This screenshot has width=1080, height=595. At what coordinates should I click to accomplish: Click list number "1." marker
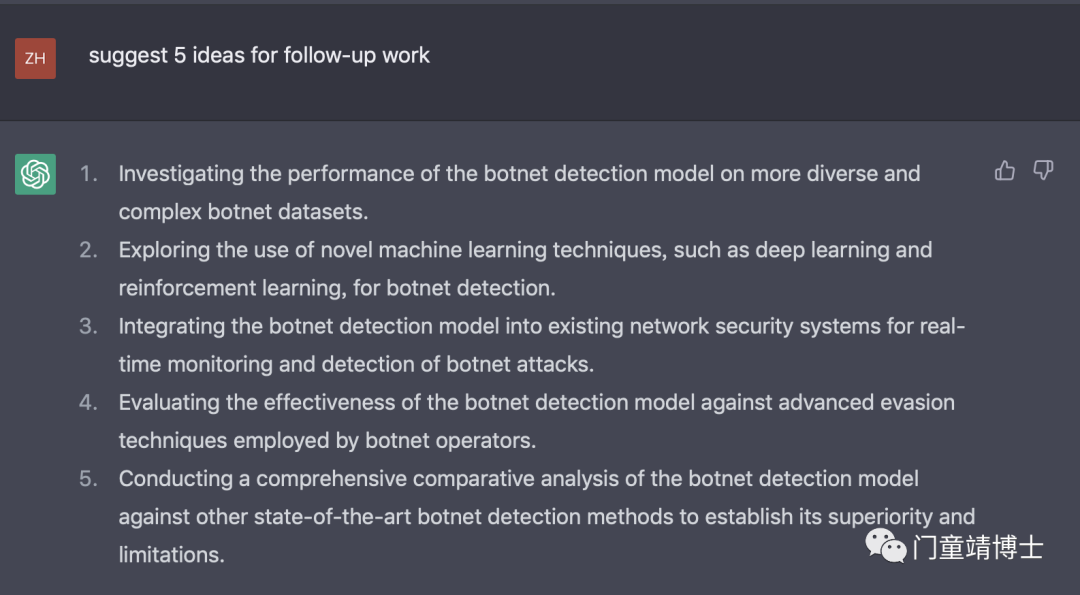(88, 174)
